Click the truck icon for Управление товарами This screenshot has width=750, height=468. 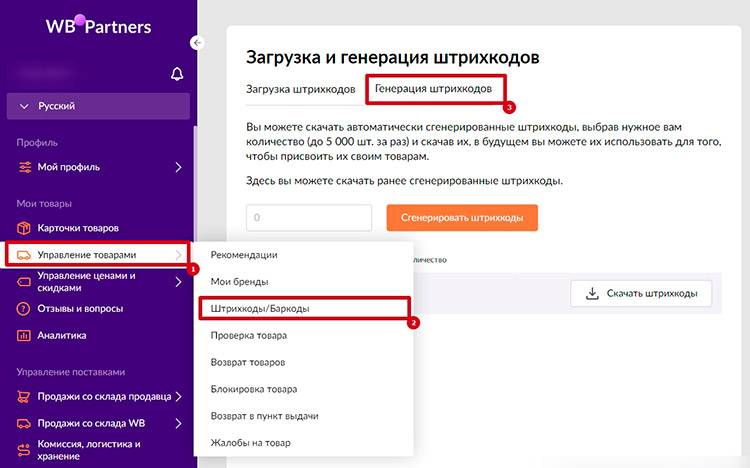click(x=23, y=255)
